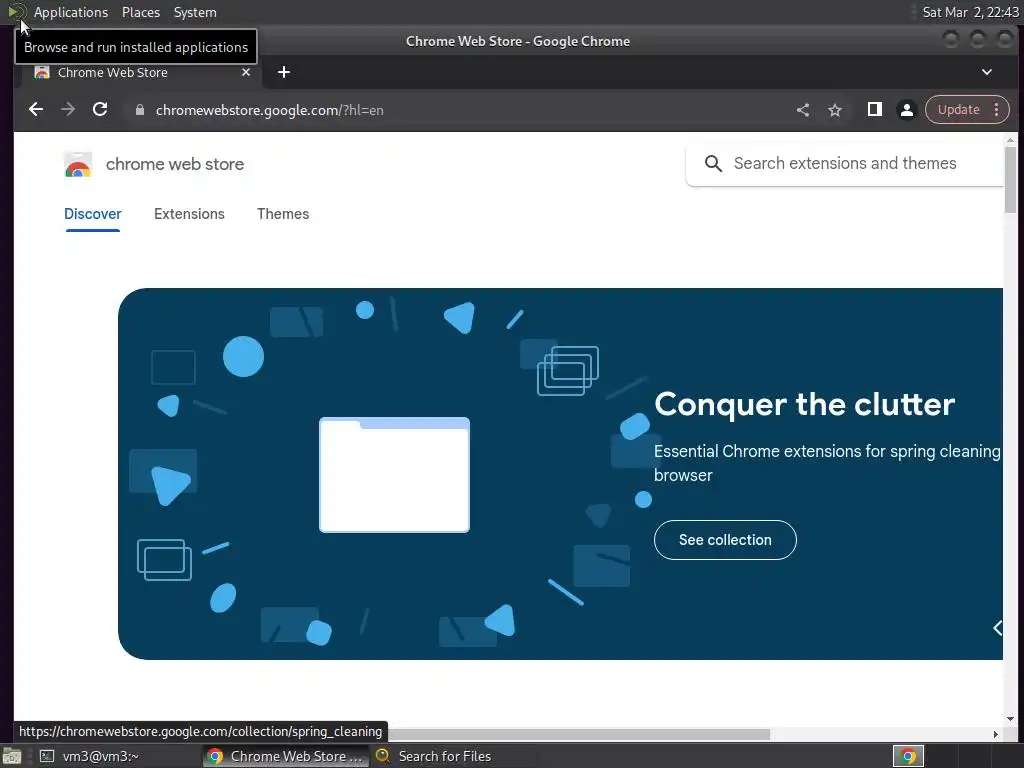This screenshot has height=768, width=1024.
Task: Switch to Chrome Web Store taskbar entry
Action: [x=285, y=756]
